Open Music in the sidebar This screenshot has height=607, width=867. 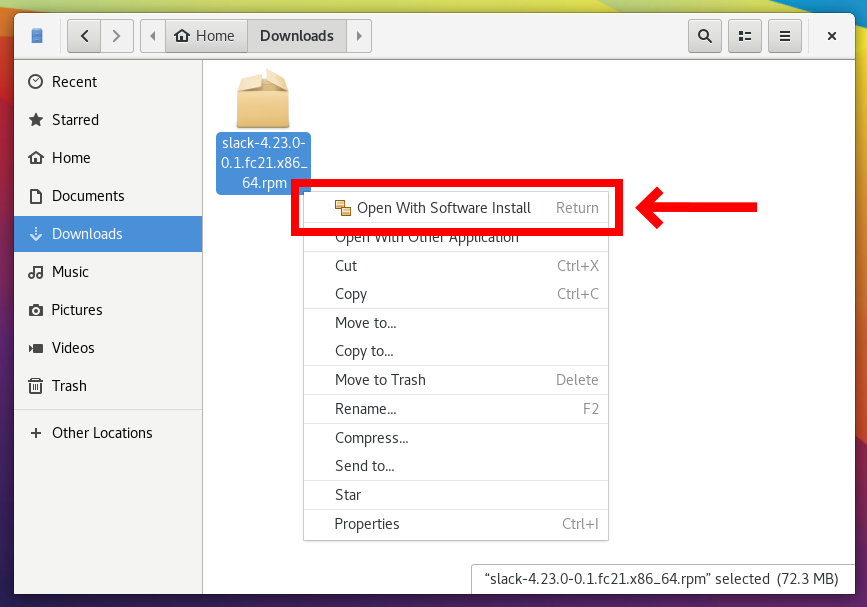(108, 272)
